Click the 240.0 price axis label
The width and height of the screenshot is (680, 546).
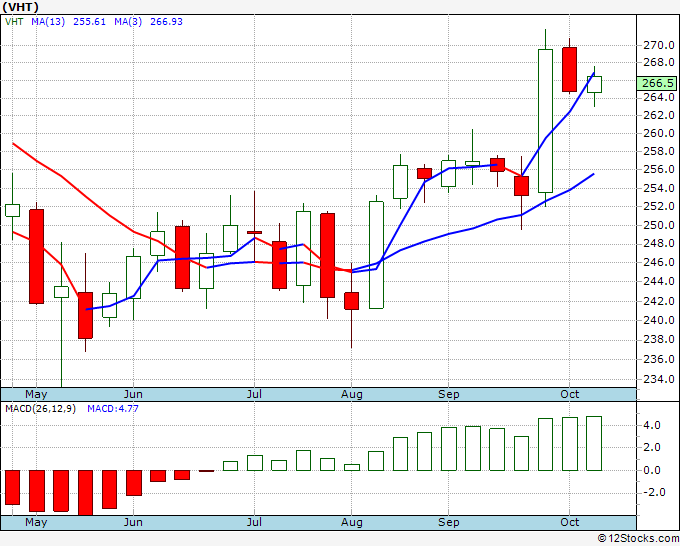tap(659, 320)
